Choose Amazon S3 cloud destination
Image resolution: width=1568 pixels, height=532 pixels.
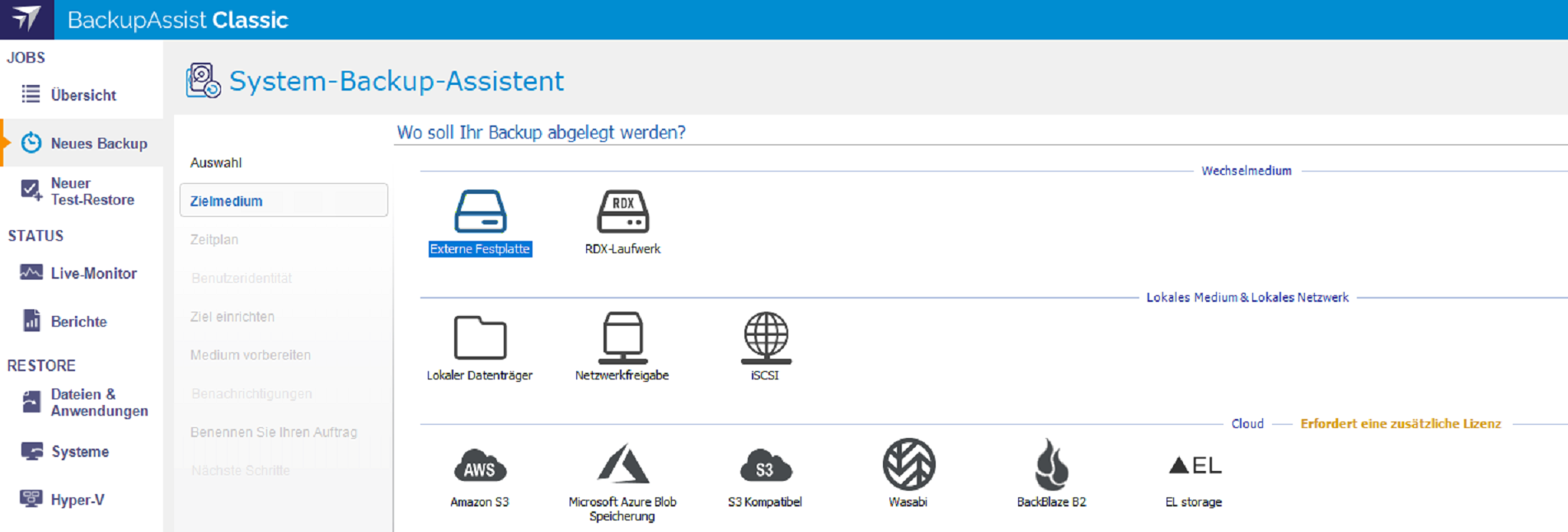tap(480, 466)
